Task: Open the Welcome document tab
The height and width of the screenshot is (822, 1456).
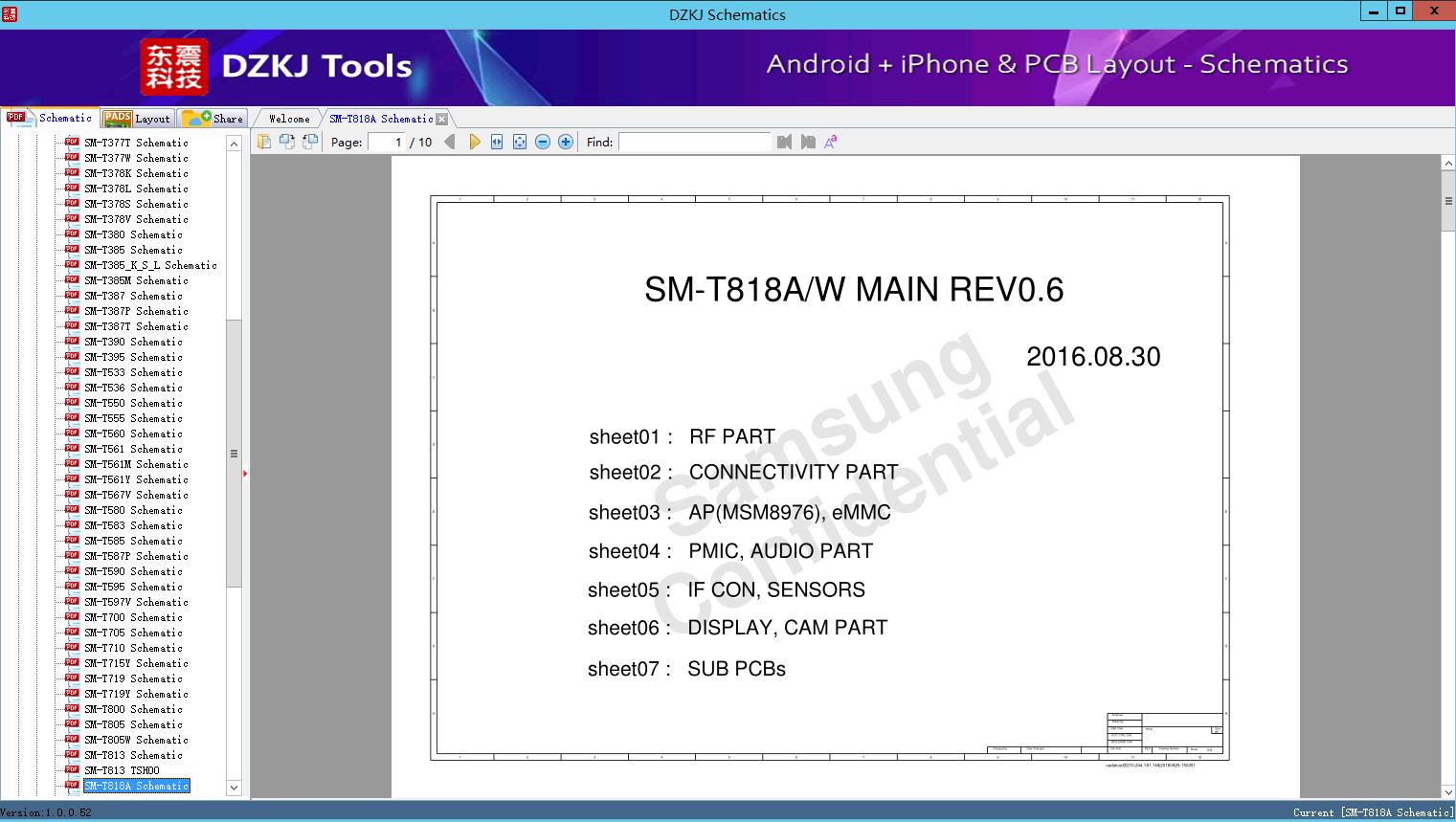Action: [289, 119]
